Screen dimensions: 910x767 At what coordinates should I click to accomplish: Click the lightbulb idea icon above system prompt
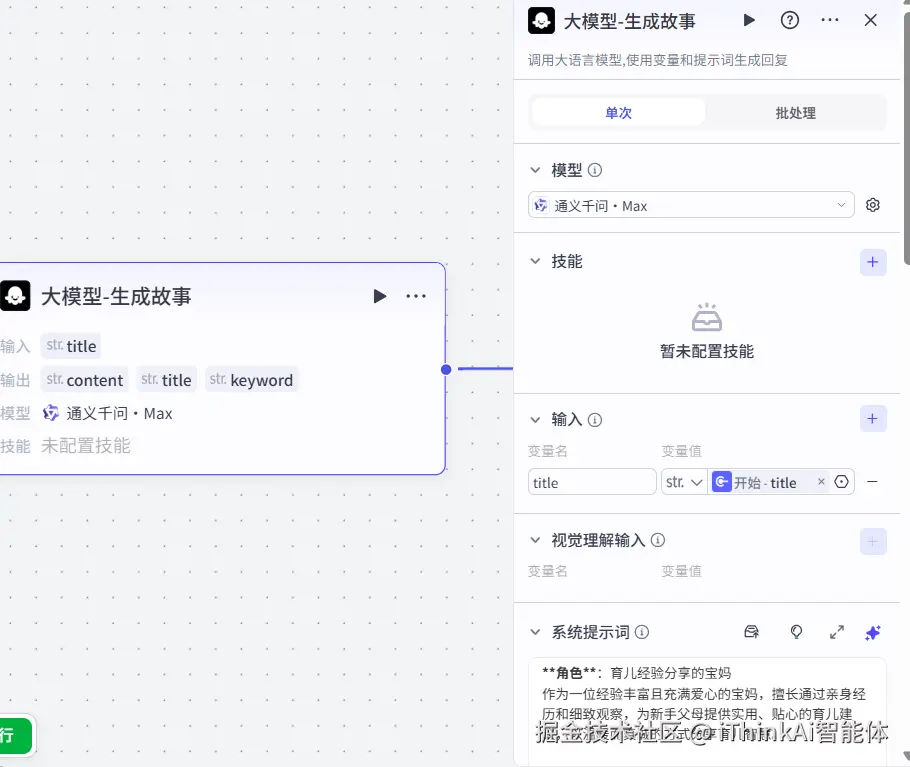pos(795,632)
